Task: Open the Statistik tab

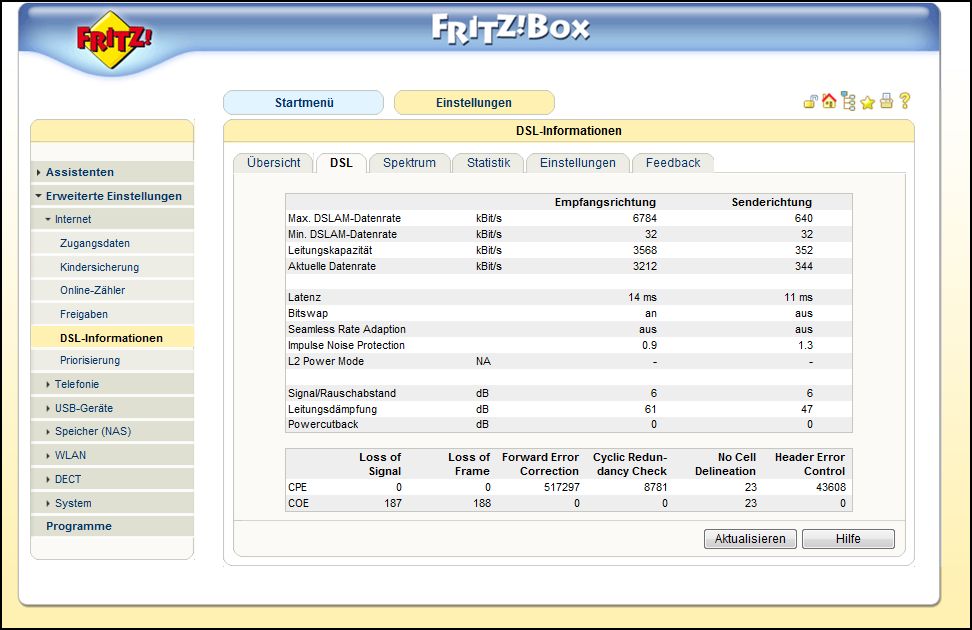Action: pyautogui.click(x=488, y=163)
